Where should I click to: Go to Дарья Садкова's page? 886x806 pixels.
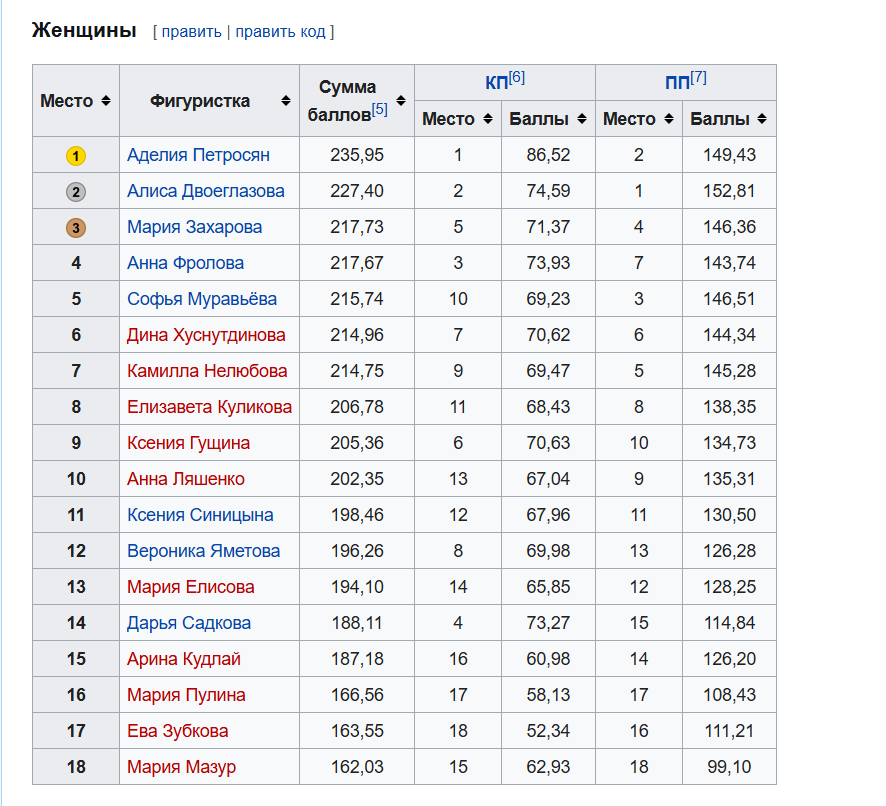[188, 623]
